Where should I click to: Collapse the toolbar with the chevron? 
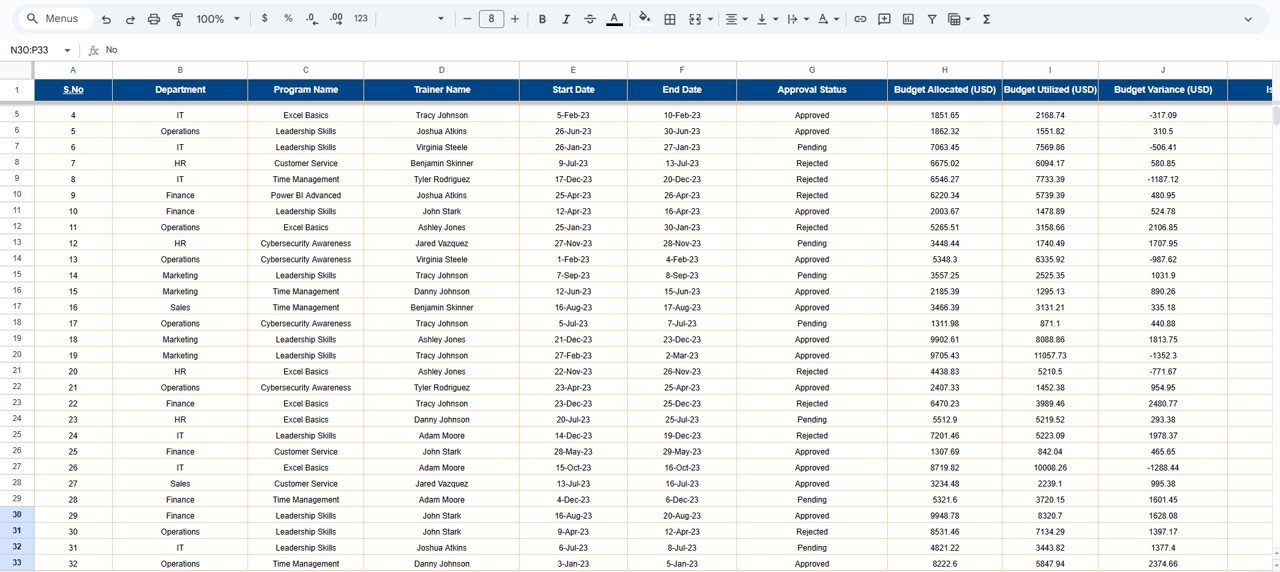pos(1248,19)
